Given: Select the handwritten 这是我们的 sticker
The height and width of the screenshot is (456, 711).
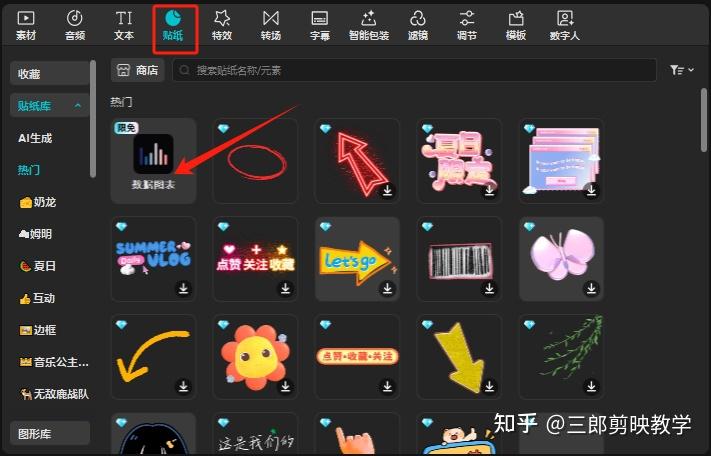Looking at the screenshot, I should [255, 434].
